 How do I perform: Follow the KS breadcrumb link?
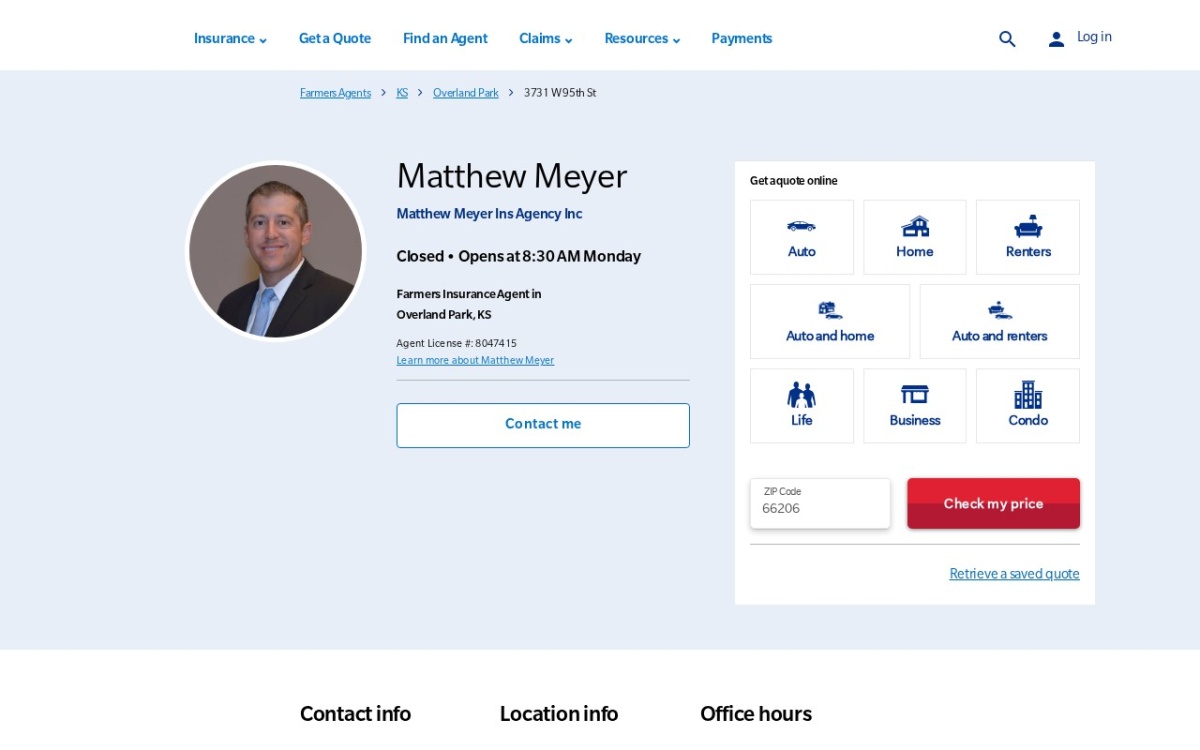point(402,93)
